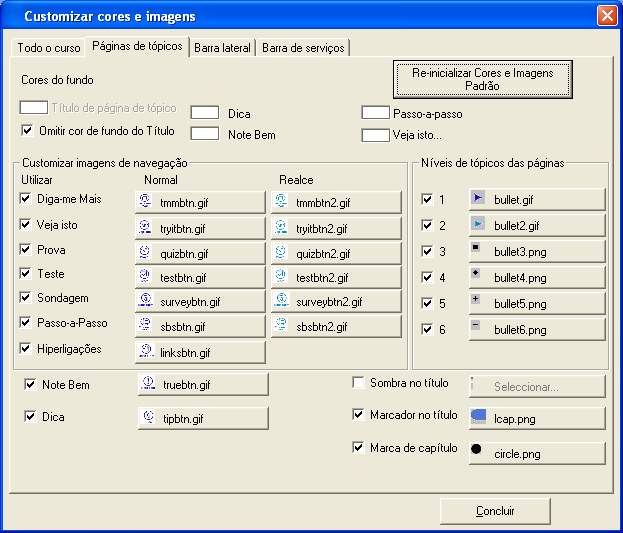Switch to the Barra lateral tab
This screenshot has width=623, height=533.
223,47
